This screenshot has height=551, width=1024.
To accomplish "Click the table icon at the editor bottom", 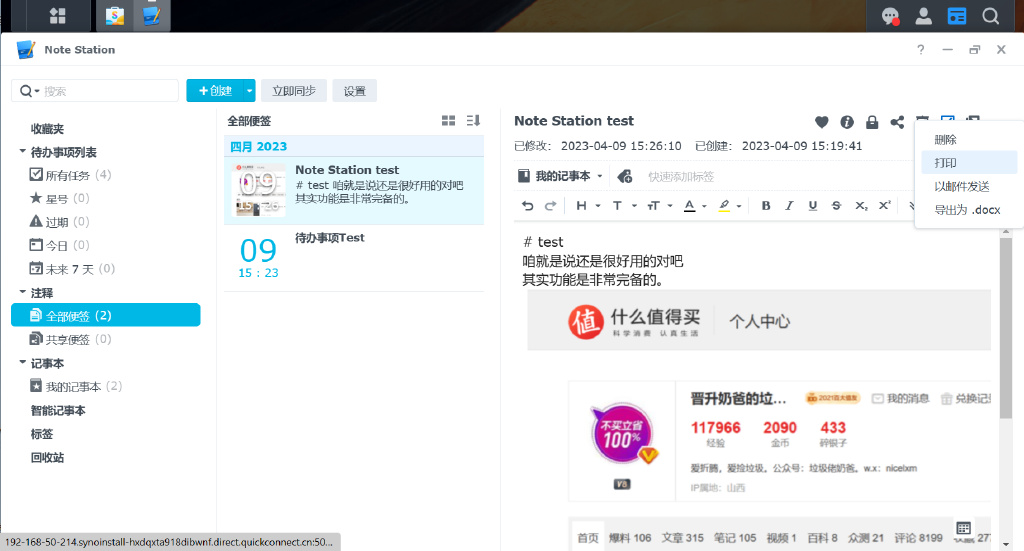I will coord(963,527).
